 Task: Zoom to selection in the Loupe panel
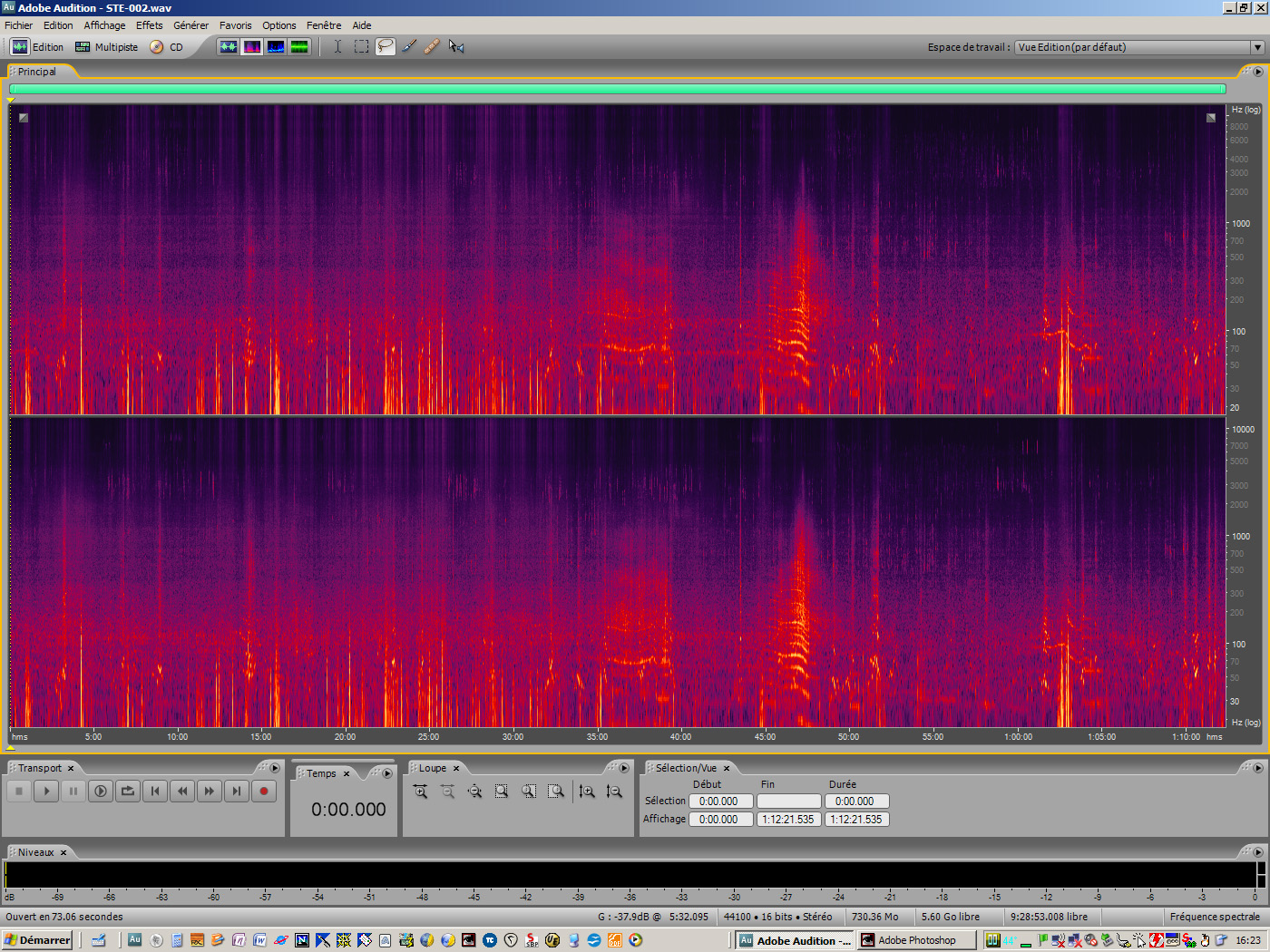click(501, 791)
